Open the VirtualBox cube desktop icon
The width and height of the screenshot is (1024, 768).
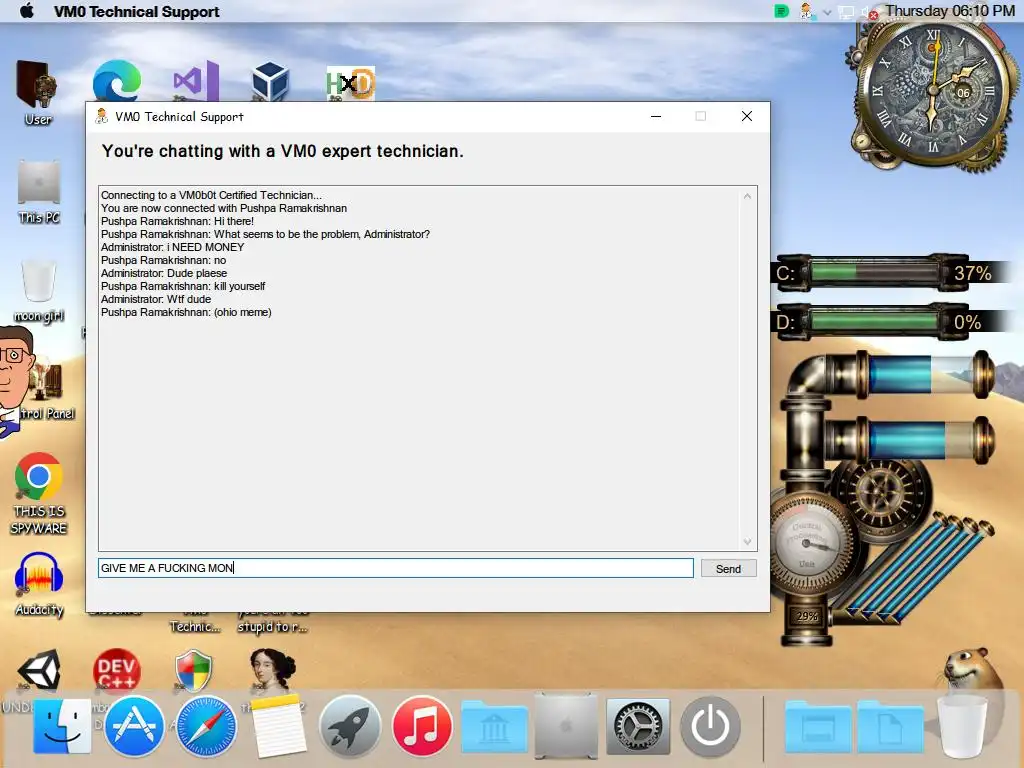[x=270, y=81]
